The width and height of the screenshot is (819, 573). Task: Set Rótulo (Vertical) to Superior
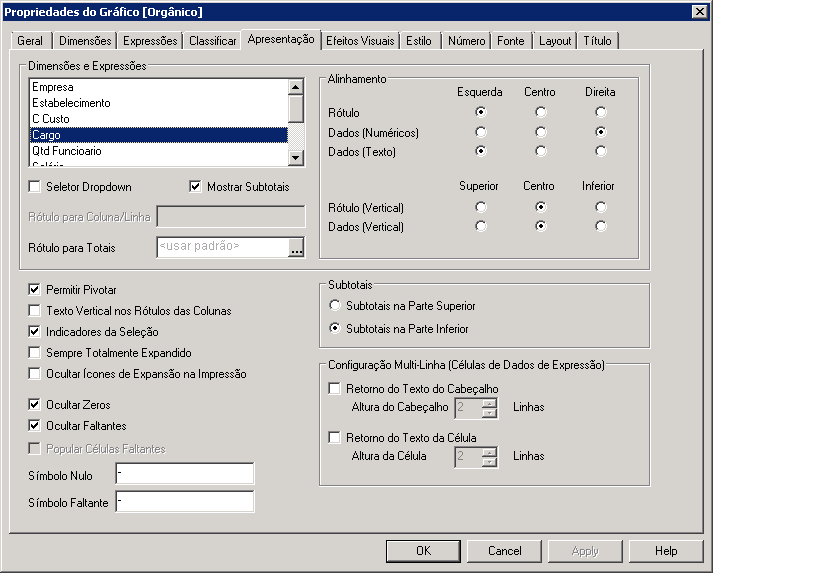tap(481, 207)
